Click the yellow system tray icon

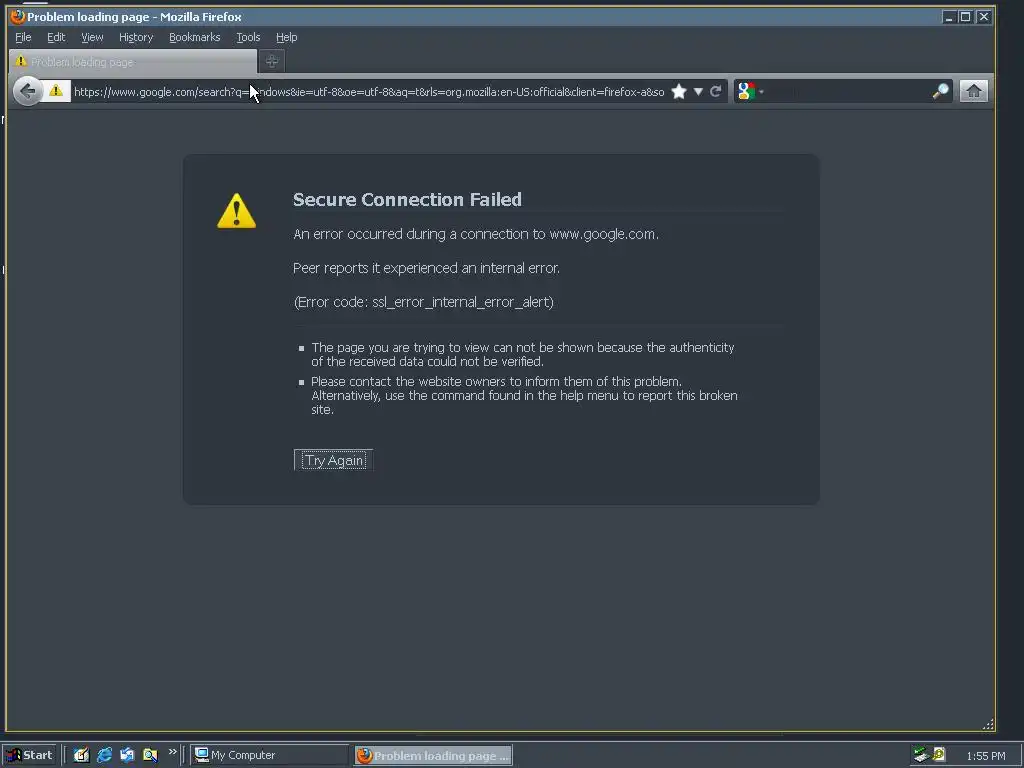pos(939,755)
